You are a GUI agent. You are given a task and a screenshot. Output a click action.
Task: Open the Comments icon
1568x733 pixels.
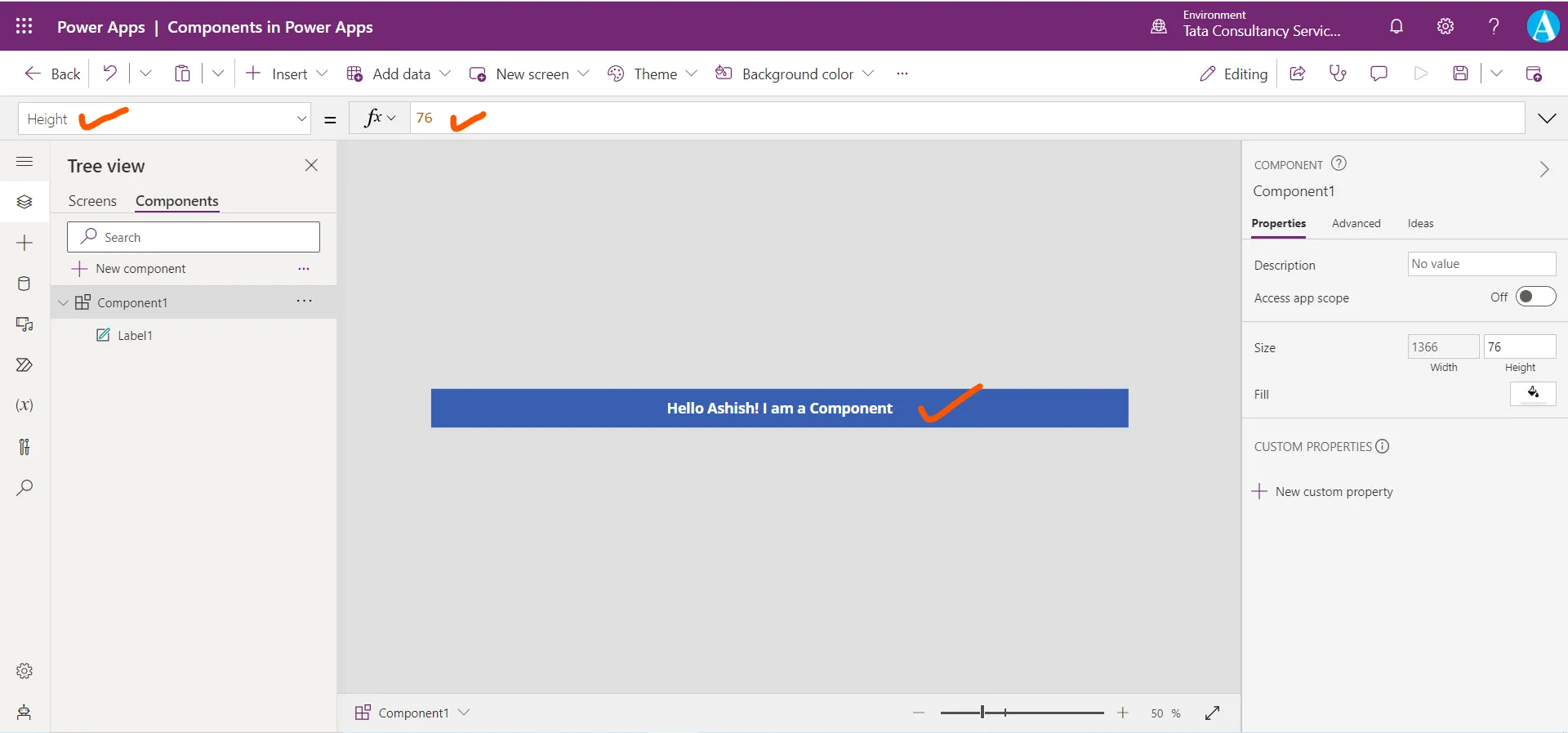1379,74
